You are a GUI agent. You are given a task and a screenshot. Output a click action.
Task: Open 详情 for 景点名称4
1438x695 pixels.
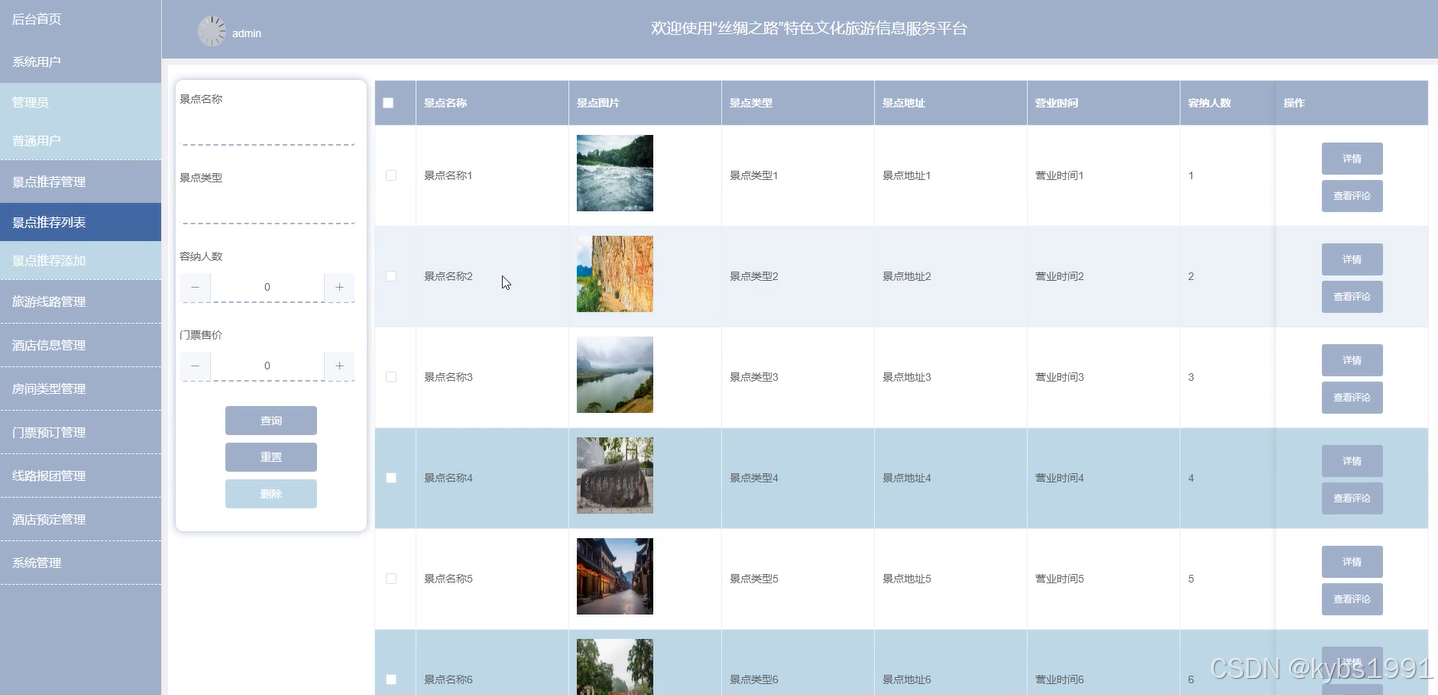tap(1352, 461)
